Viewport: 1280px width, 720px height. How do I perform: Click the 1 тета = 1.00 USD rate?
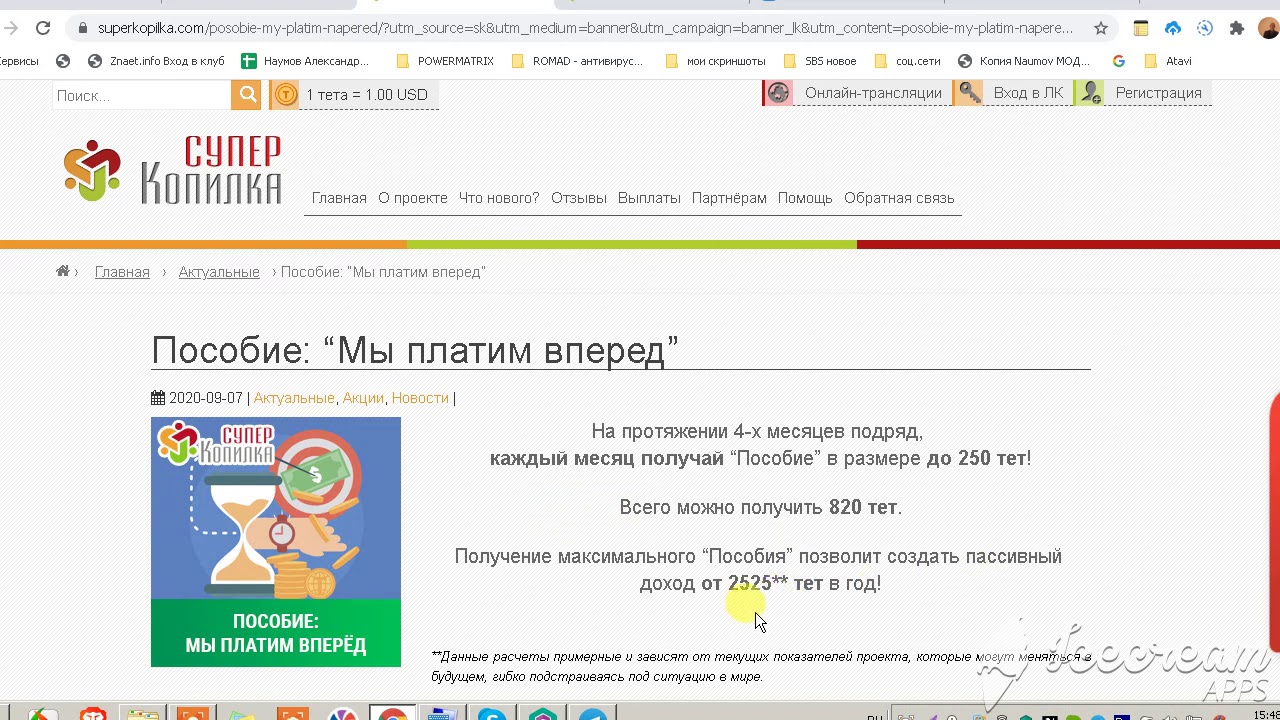367,95
